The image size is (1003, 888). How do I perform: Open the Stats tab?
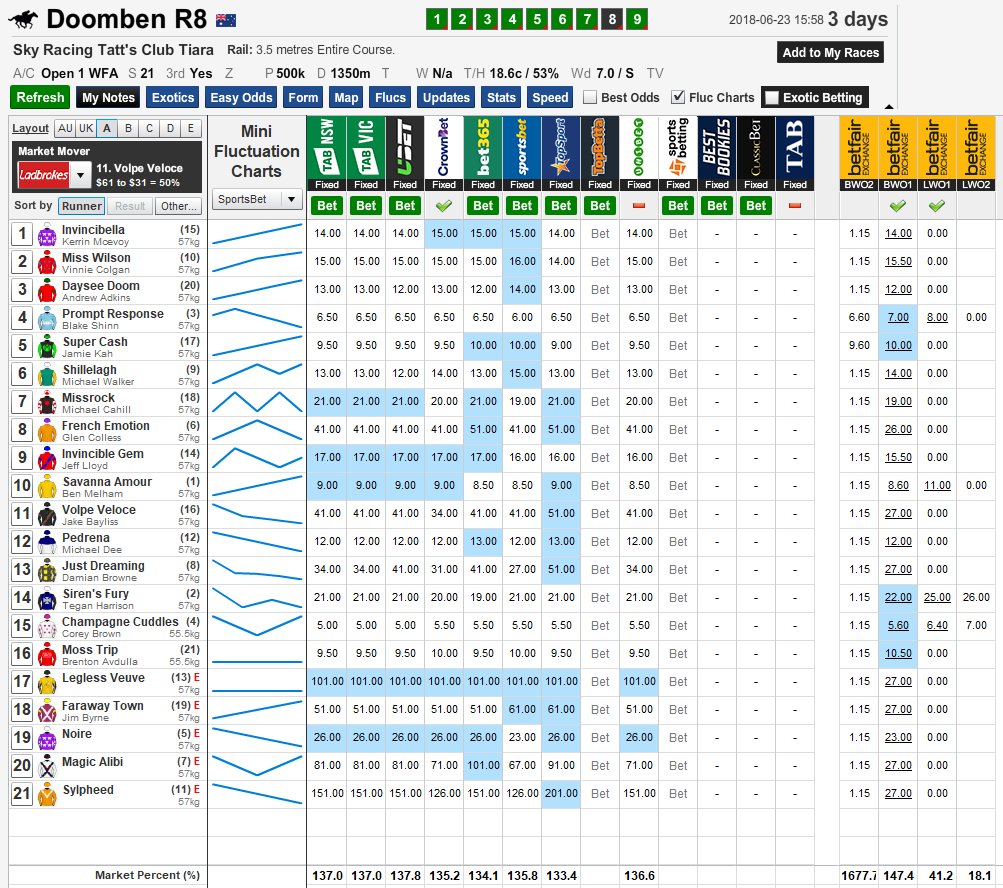click(501, 97)
